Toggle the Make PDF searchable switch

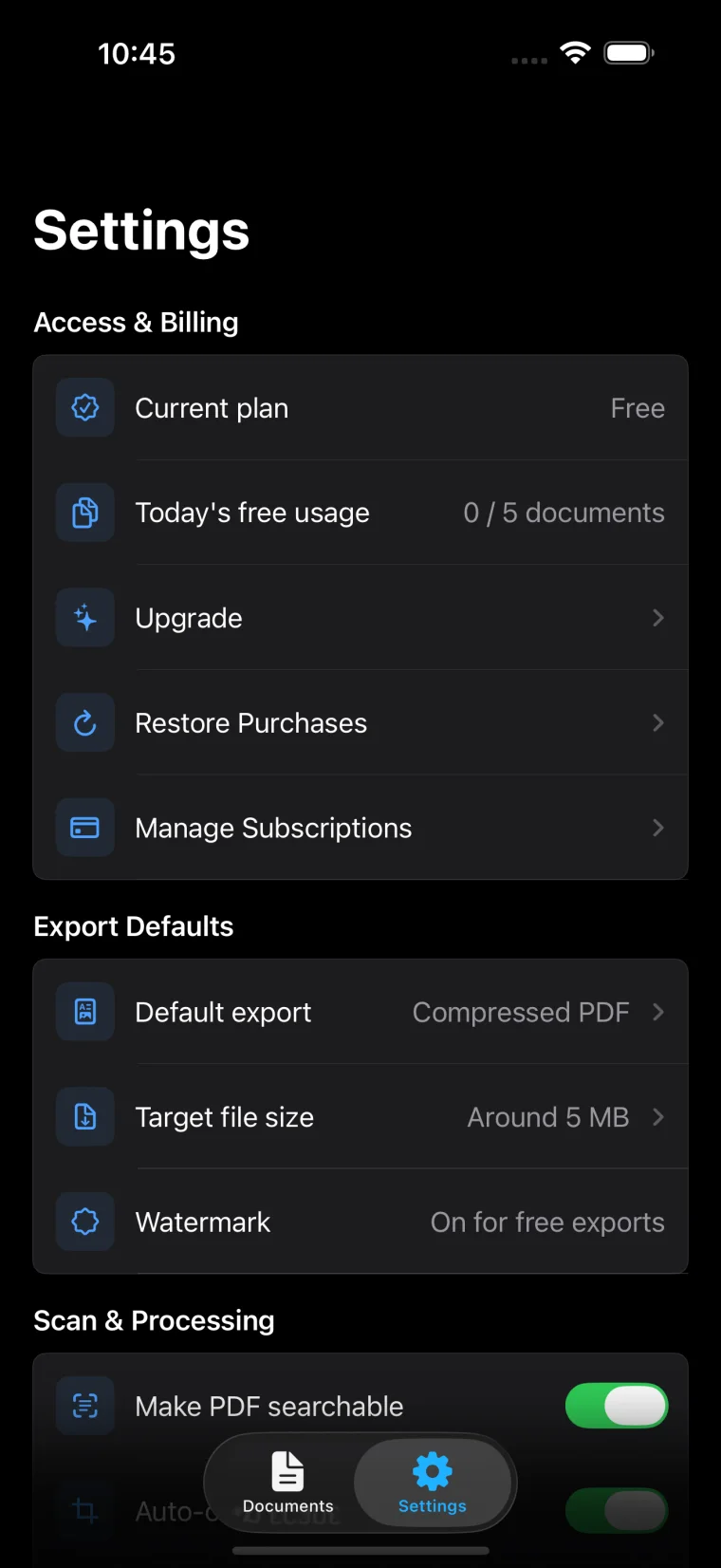pyautogui.click(x=617, y=1406)
